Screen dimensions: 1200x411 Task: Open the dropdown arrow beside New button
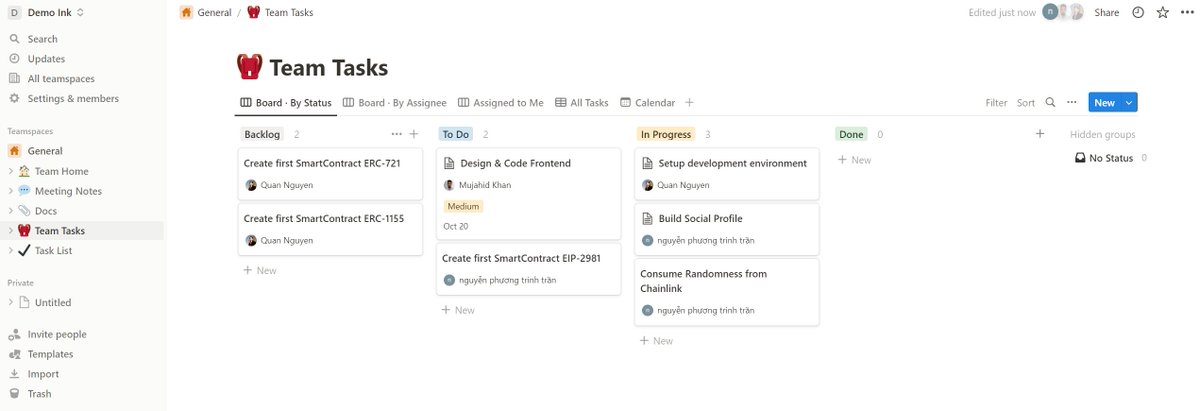[x=1129, y=102]
